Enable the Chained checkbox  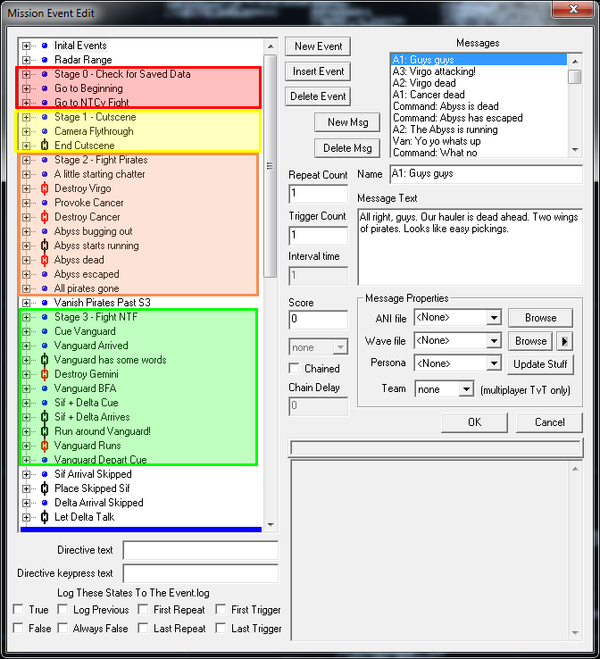tap(296, 369)
